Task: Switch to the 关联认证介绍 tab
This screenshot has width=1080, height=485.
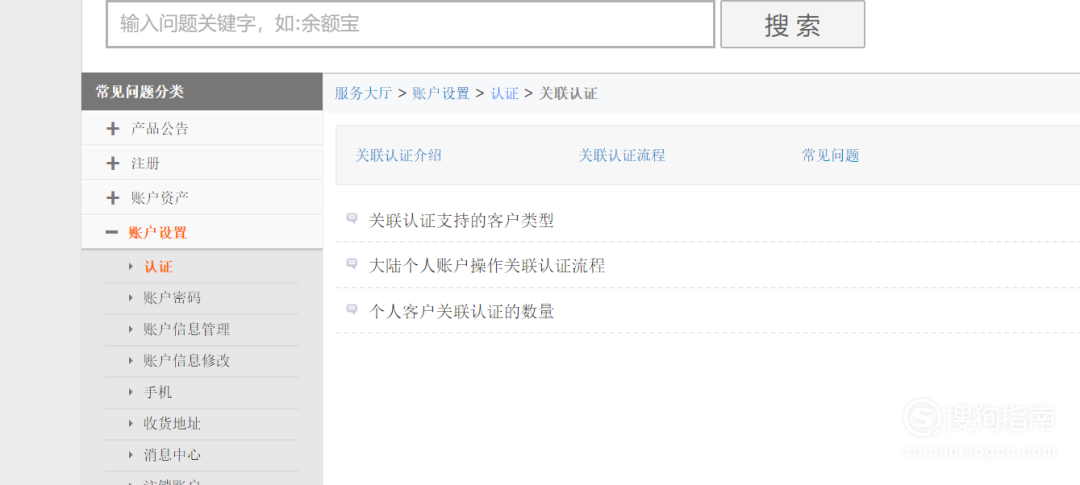Action: pos(398,156)
